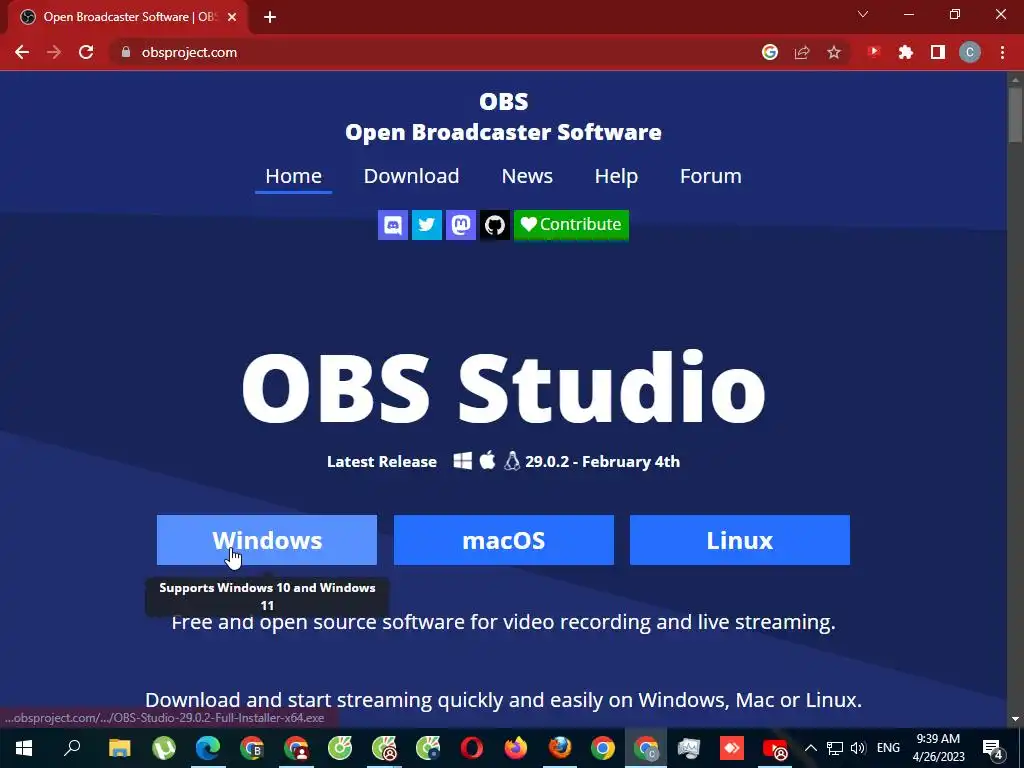Open a new browser tab

click(x=270, y=17)
